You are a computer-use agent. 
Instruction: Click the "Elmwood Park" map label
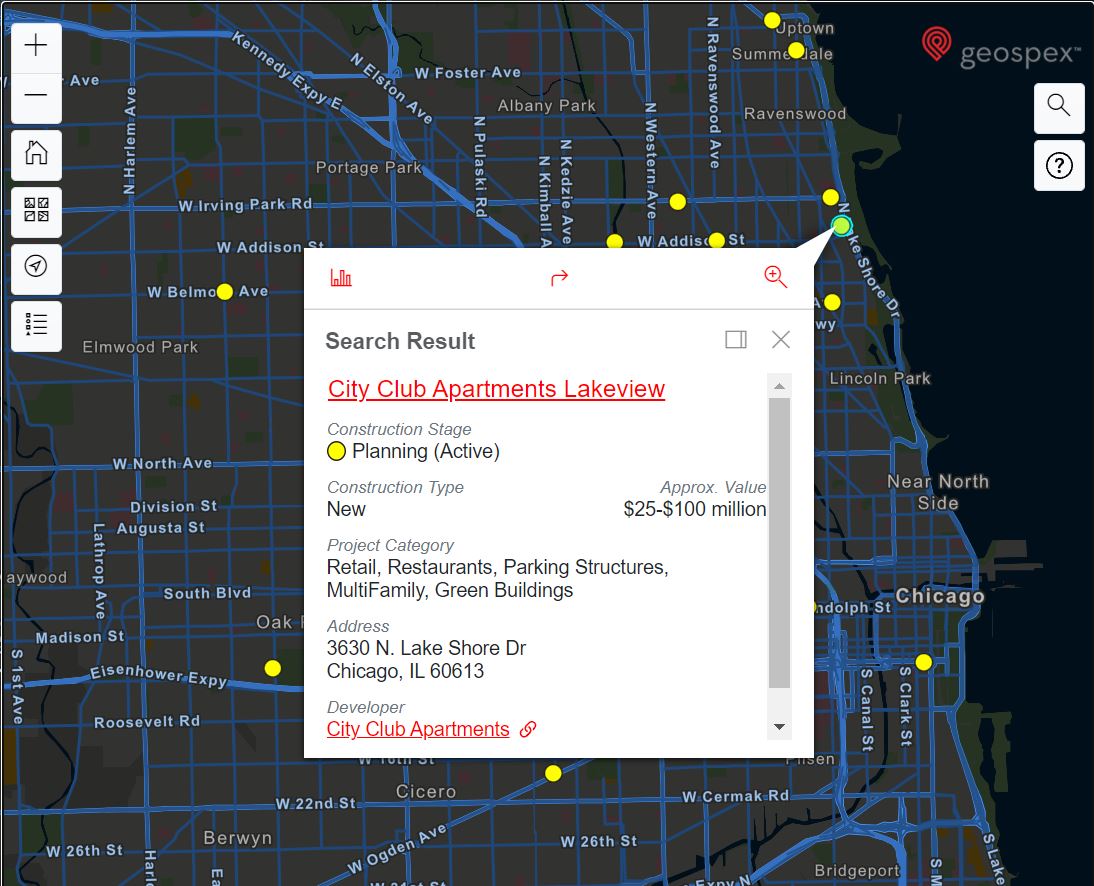[140, 347]
